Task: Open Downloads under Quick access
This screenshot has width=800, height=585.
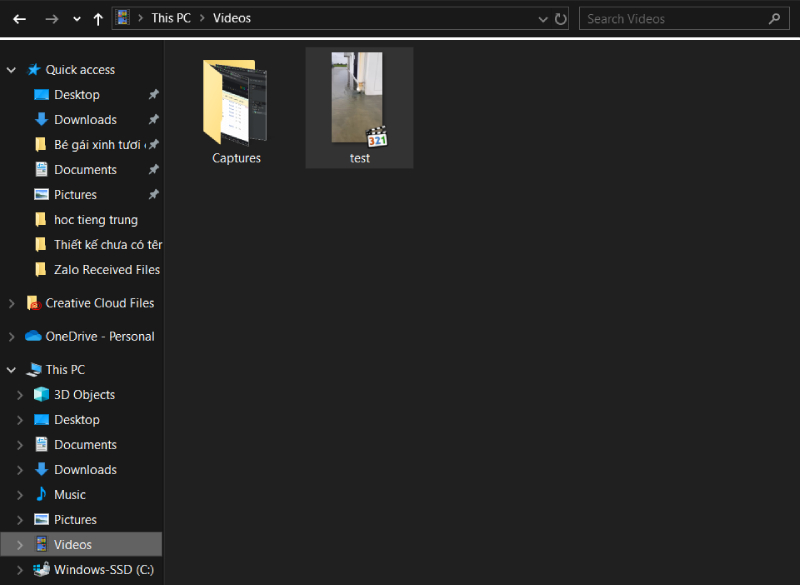Action: click(85, 120)
